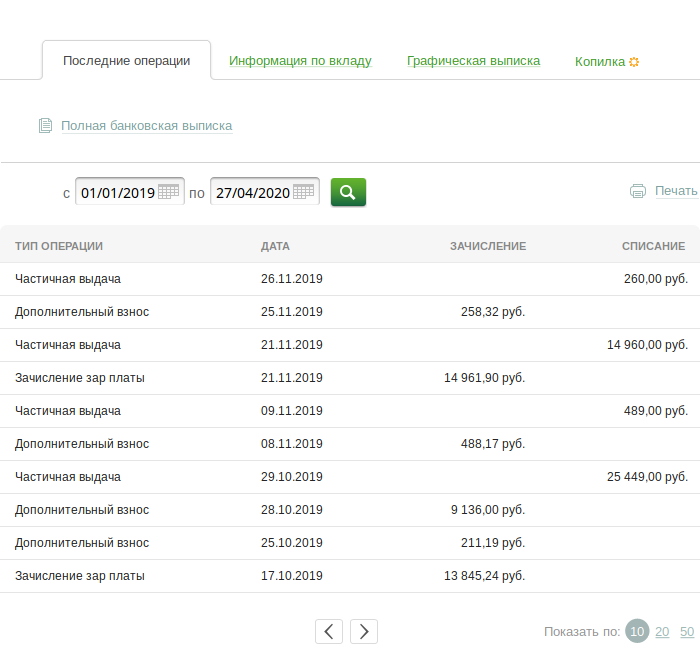
Task: Go to next page with right arrow
Action: (x=364, y=631)
